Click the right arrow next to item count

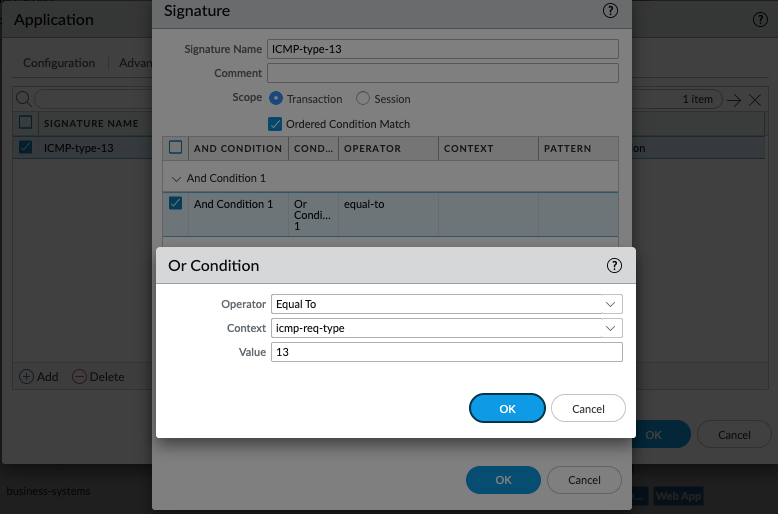(x=733, y=99)
